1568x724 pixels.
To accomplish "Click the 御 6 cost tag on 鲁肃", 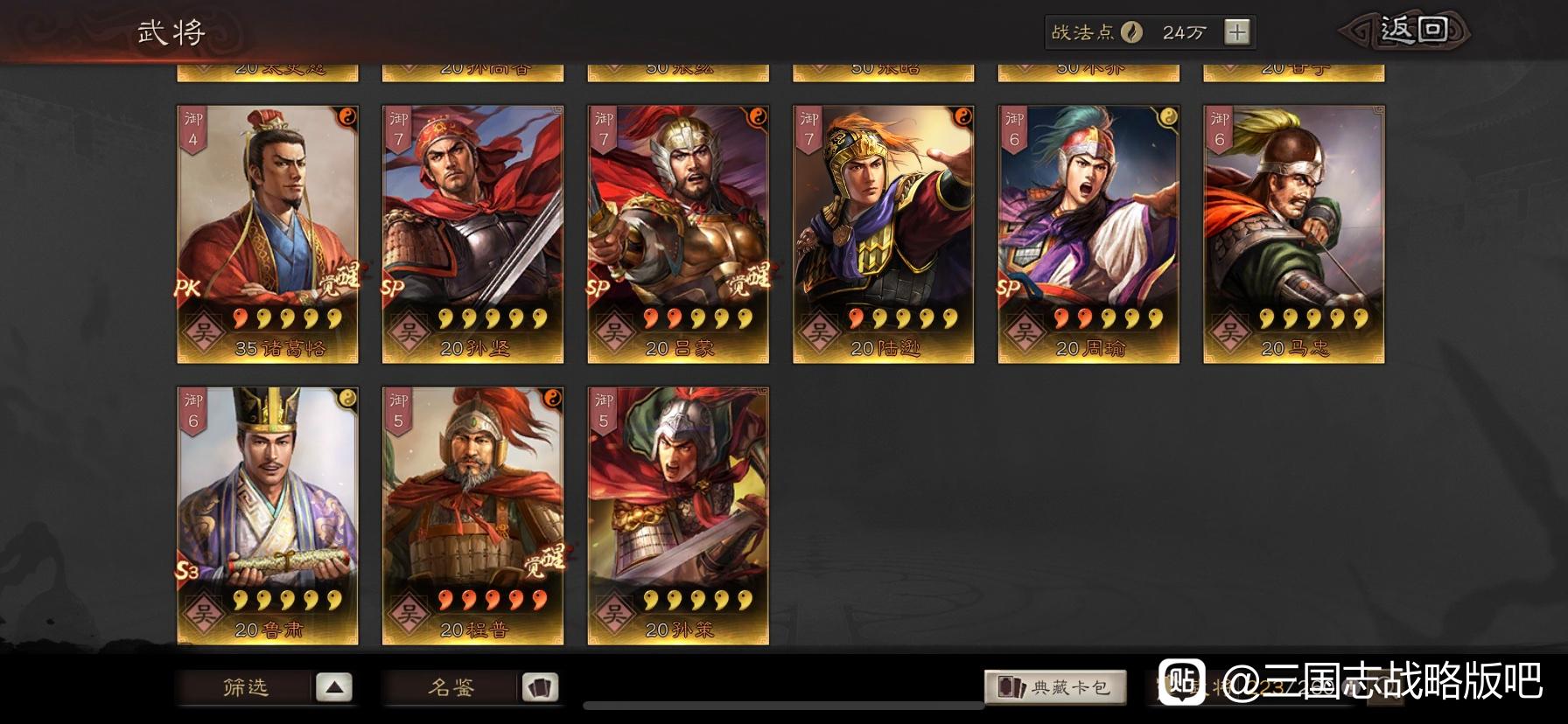I will point(193,411).
